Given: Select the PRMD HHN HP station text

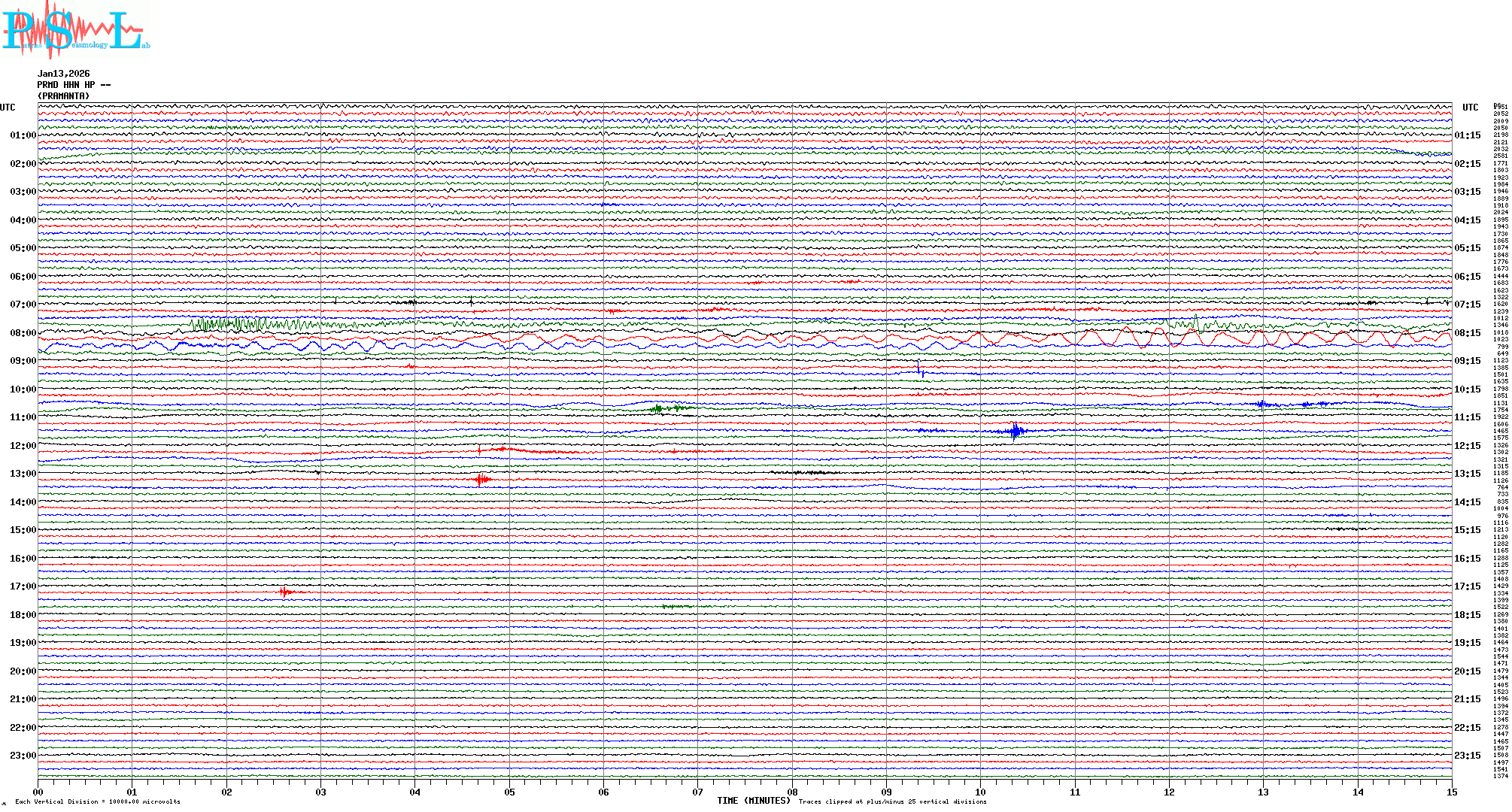Looking at the screenshot, I should (74, 85).
